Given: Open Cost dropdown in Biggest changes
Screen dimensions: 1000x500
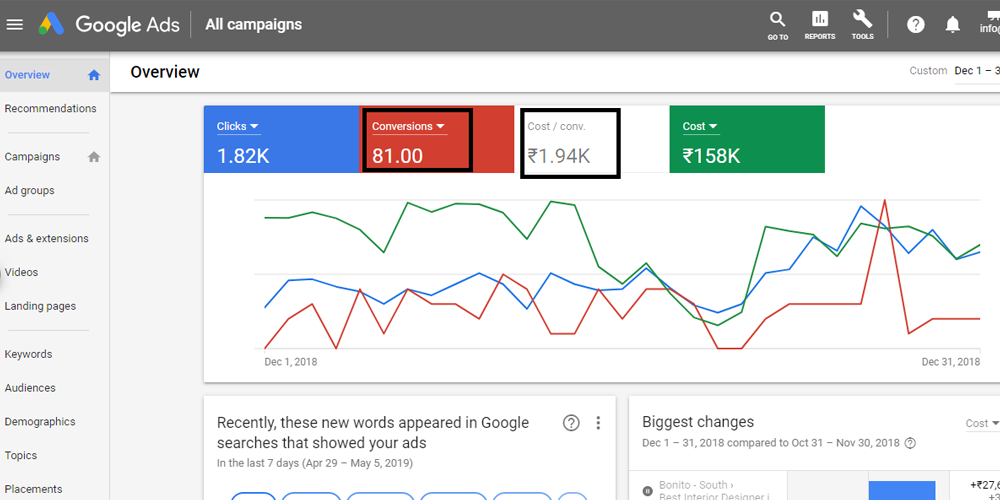Looking at the screenshot, I should point(981,423).
